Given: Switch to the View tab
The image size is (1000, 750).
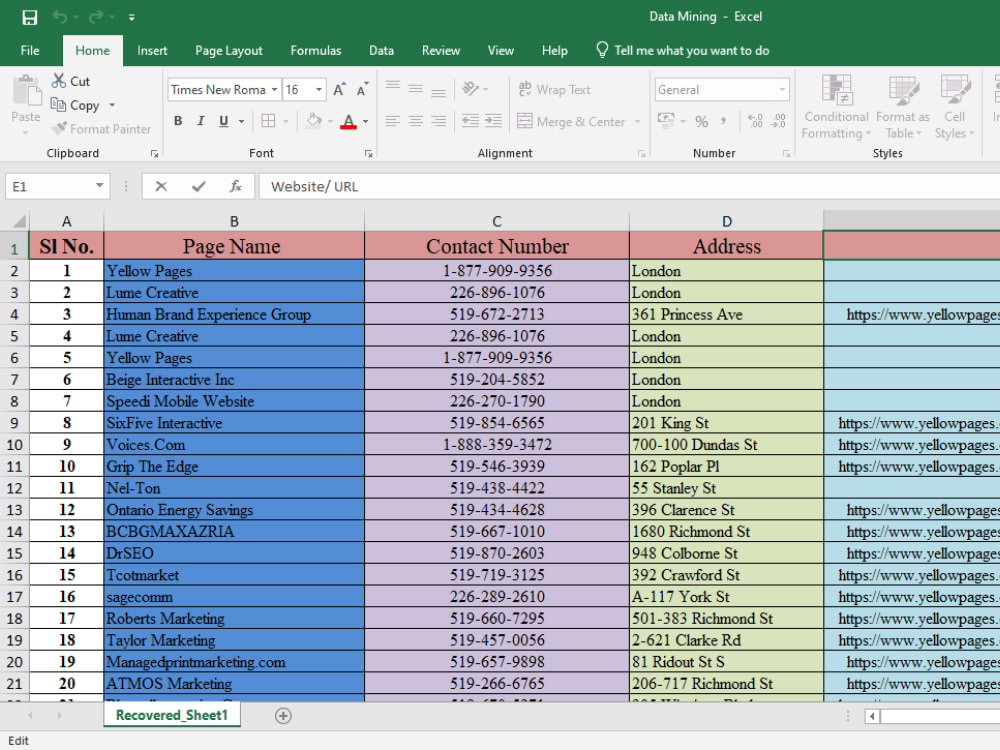Looking at the screenshot, I should click(501, 50).
